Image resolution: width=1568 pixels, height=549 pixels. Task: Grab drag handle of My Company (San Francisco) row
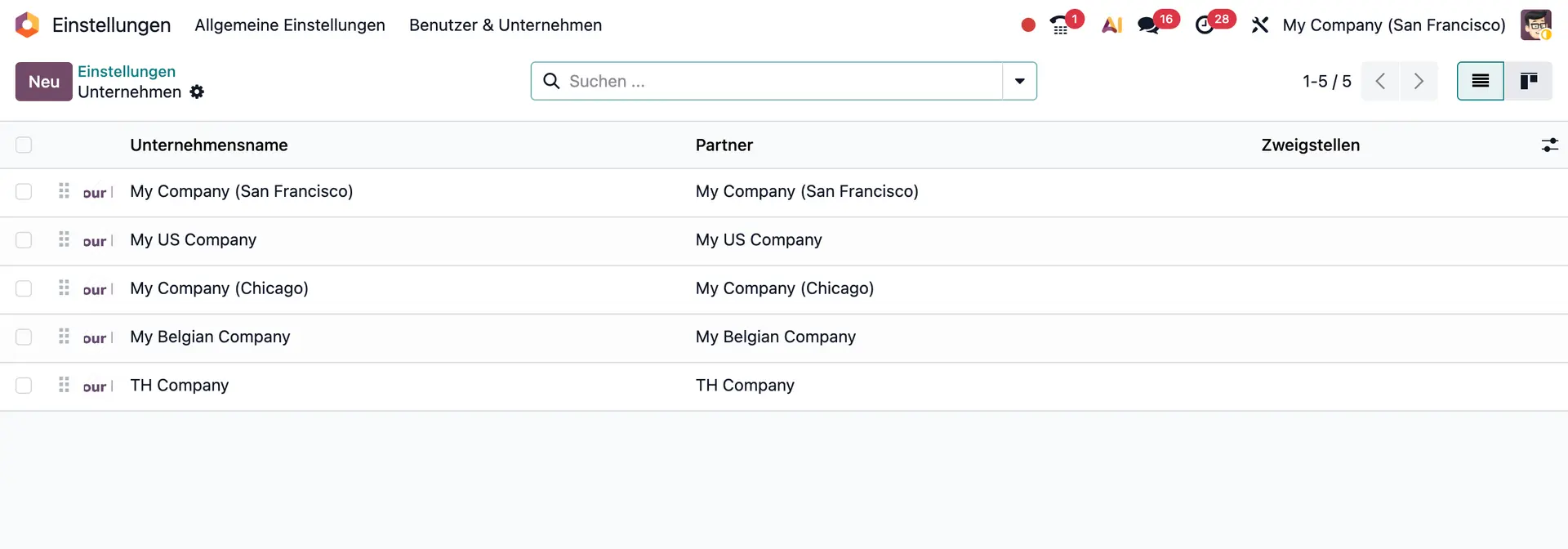(64, 191)
